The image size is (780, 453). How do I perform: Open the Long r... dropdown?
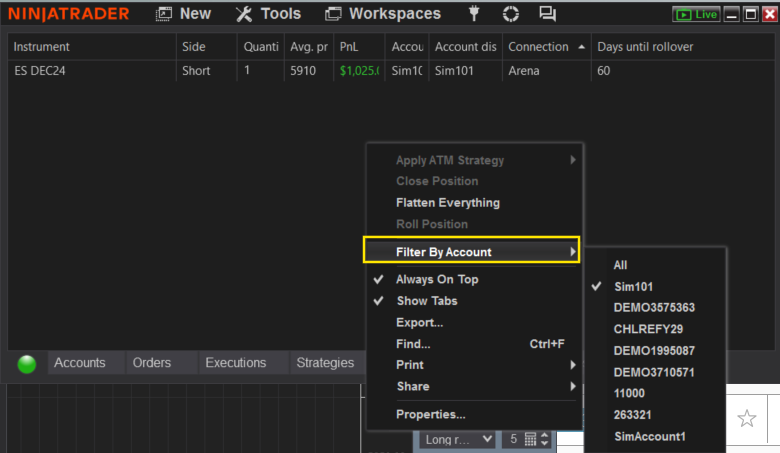(x=457, y=439)
